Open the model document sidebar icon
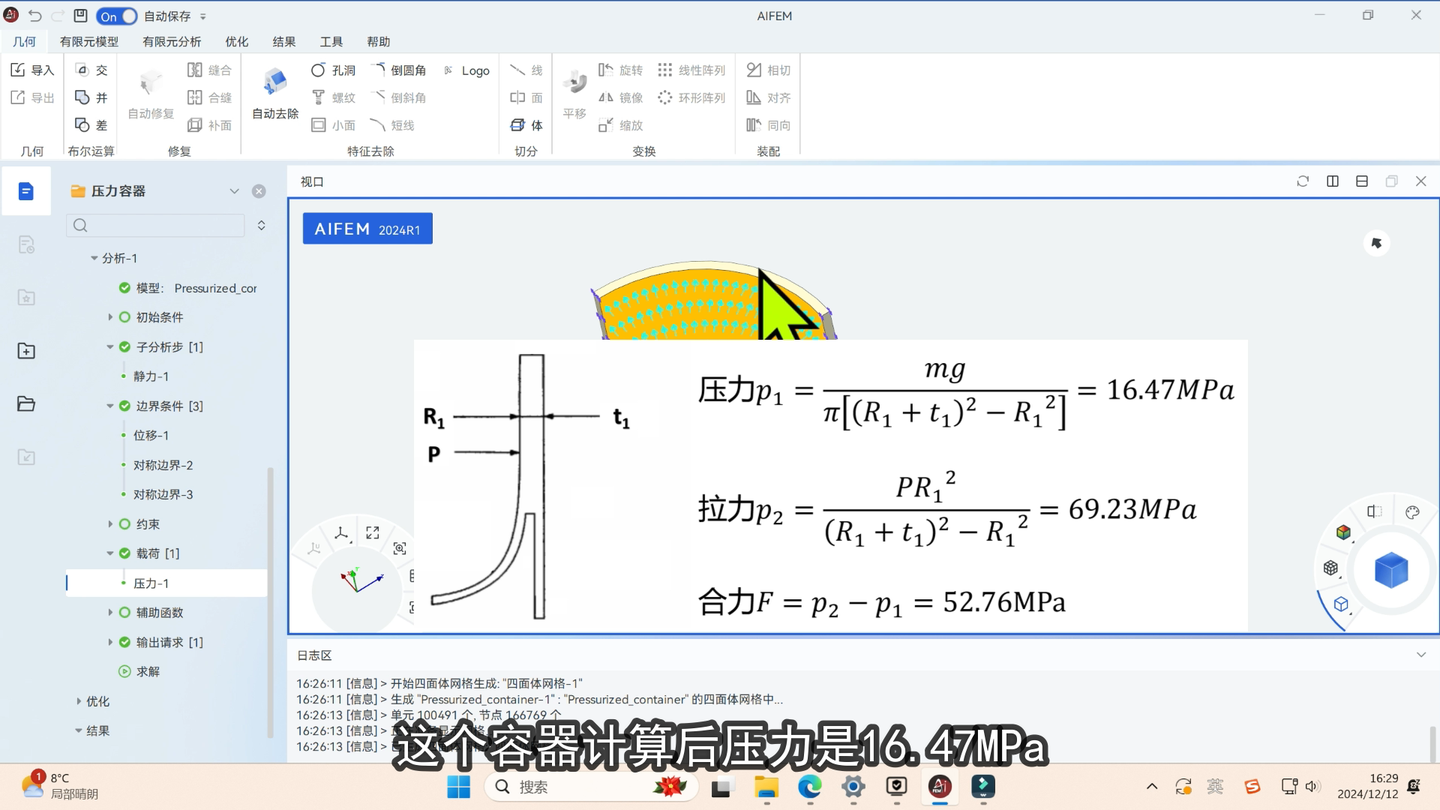Image resolution: width=1440 pixels, height=810 pixels. (26, 191)
